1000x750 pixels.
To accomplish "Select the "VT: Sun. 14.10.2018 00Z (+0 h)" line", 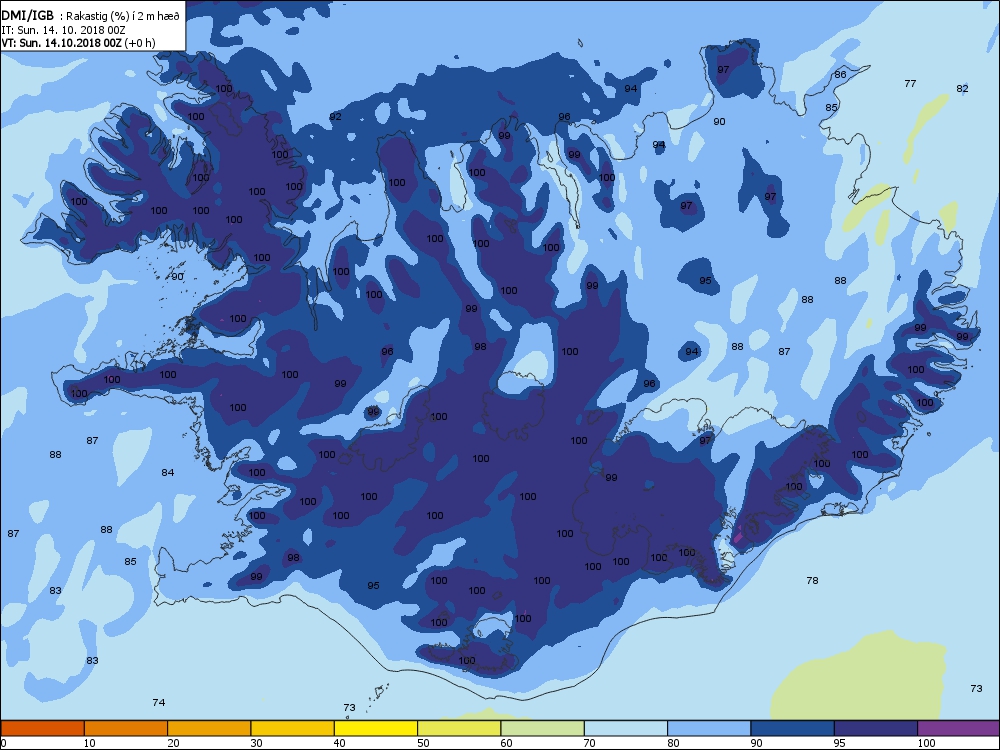I will 78,43.
